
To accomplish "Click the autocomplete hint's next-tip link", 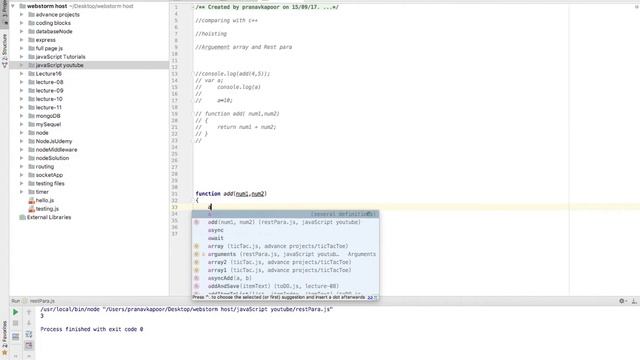I will click(370, 298).
